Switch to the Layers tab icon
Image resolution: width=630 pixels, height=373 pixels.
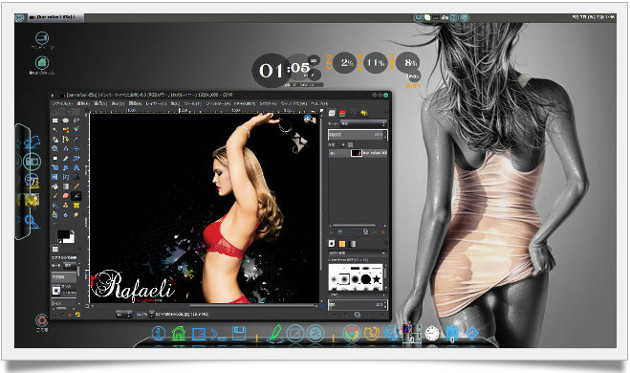tap(332, 113)
